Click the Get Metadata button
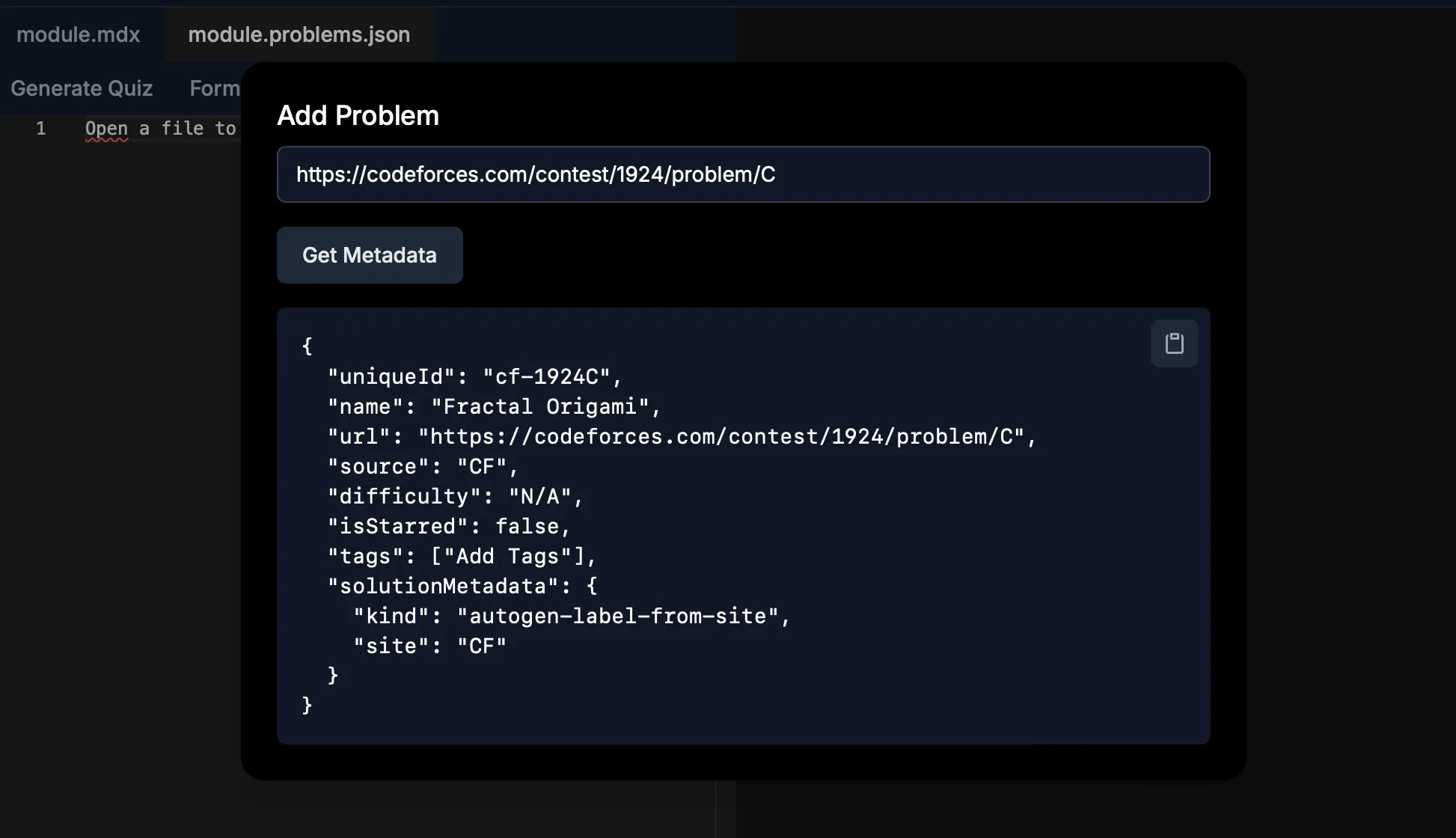 point(370,255)
